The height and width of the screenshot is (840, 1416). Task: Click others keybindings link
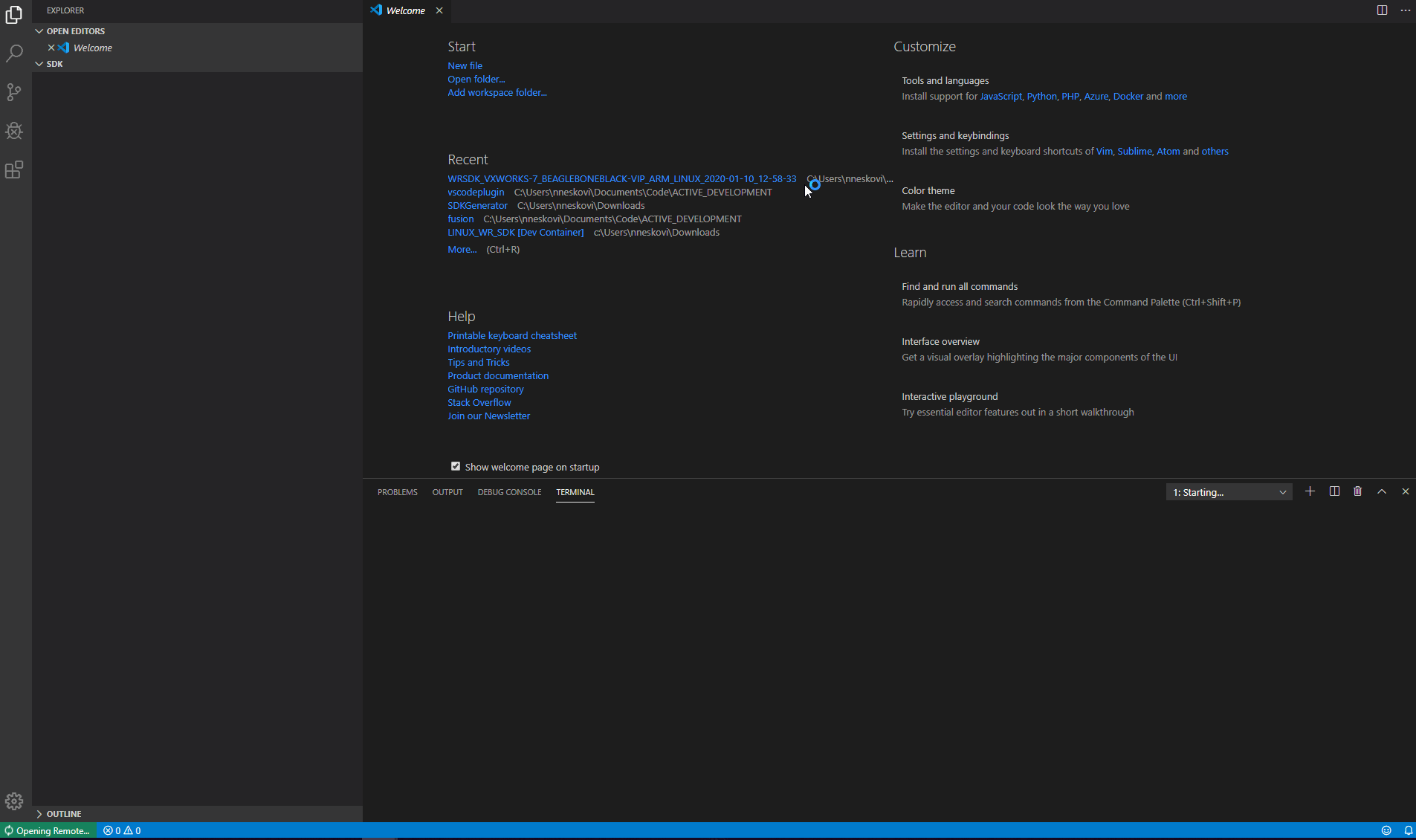[x=1215, y=151]
